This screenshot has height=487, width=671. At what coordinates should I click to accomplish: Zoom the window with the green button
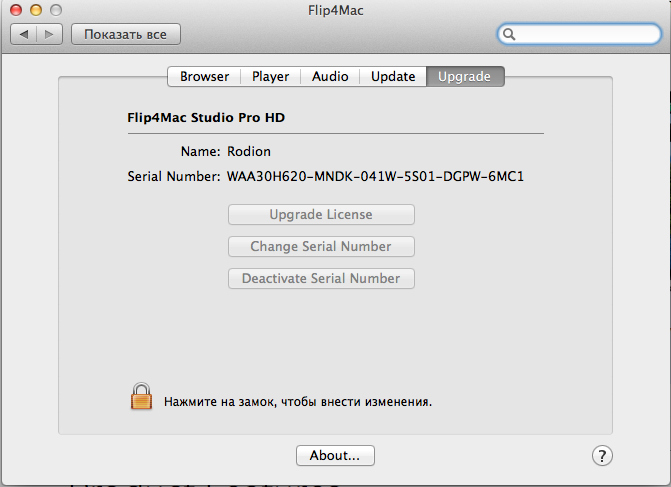pos(55,9)
